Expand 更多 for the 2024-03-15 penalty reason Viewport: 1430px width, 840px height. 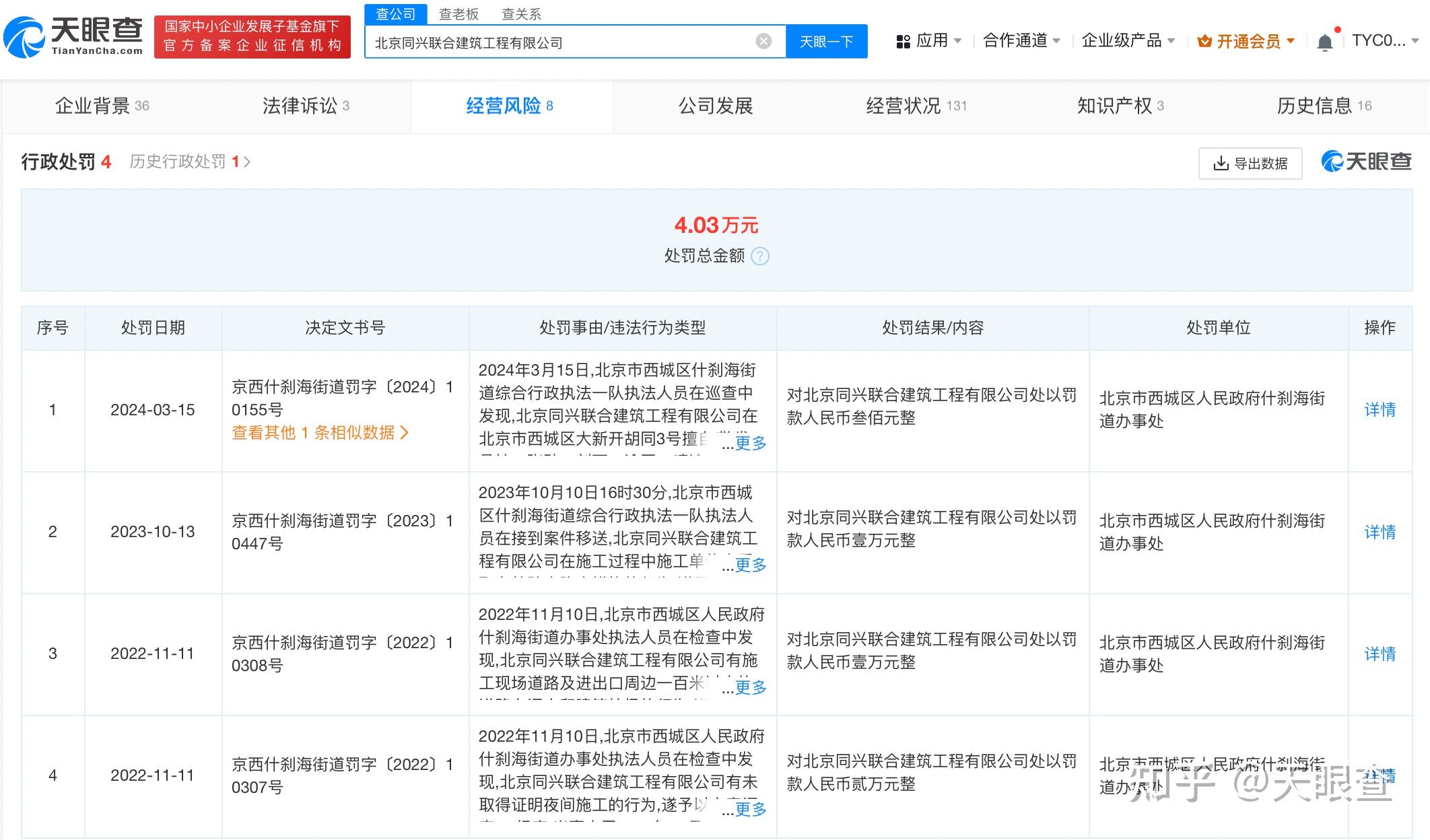[x=751, y=442]
